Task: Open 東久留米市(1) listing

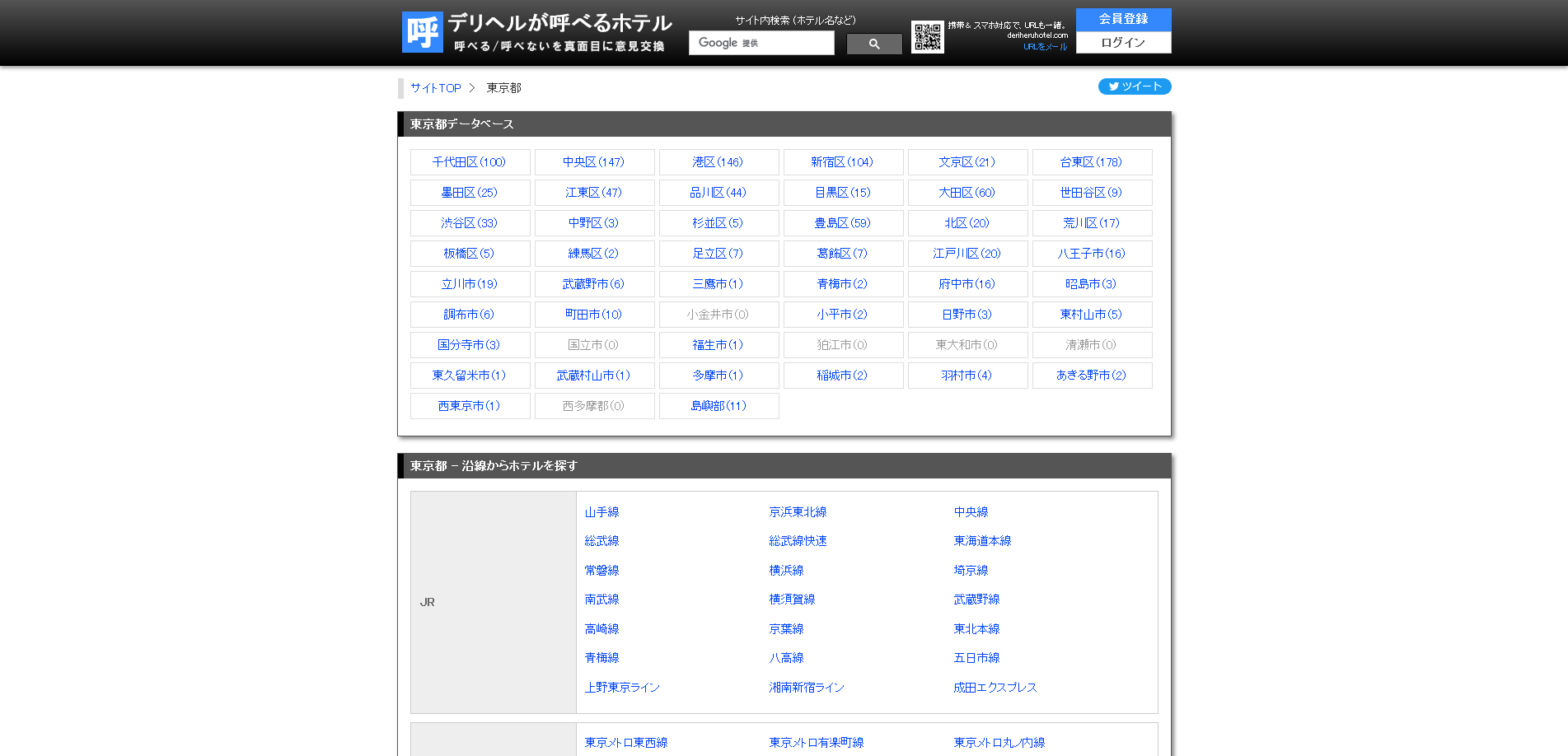Action: point(470,376)
